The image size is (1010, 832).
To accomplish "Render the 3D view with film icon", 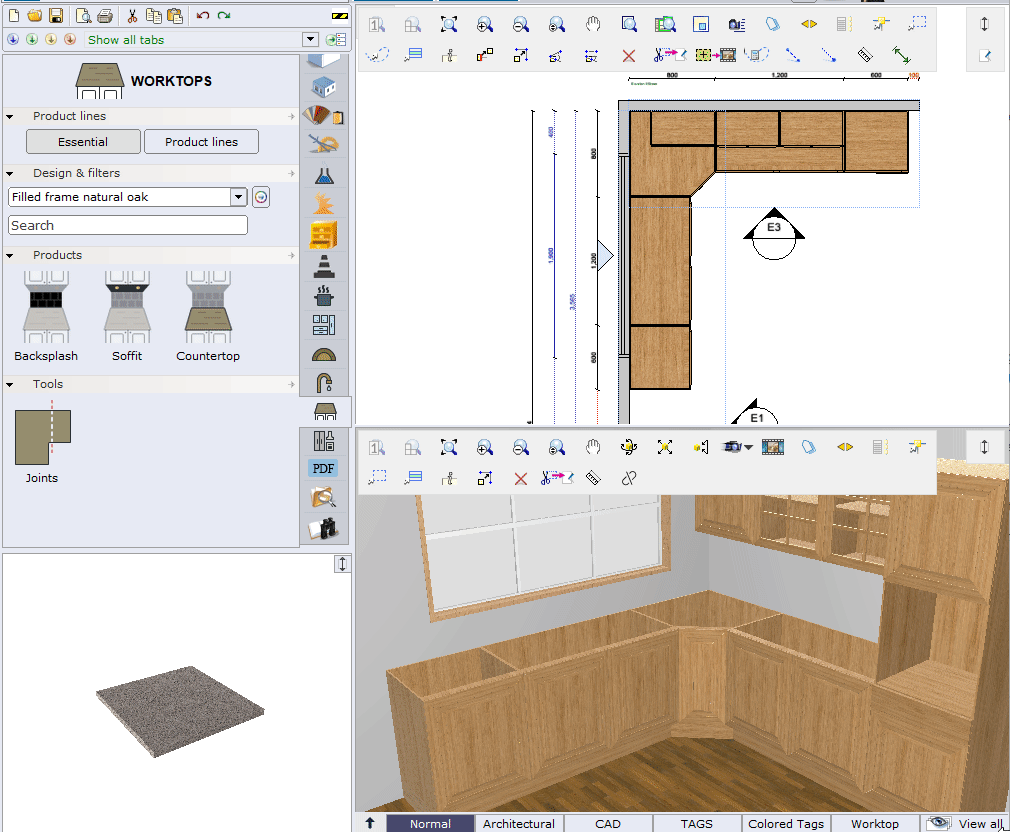I will click(773, 447).
